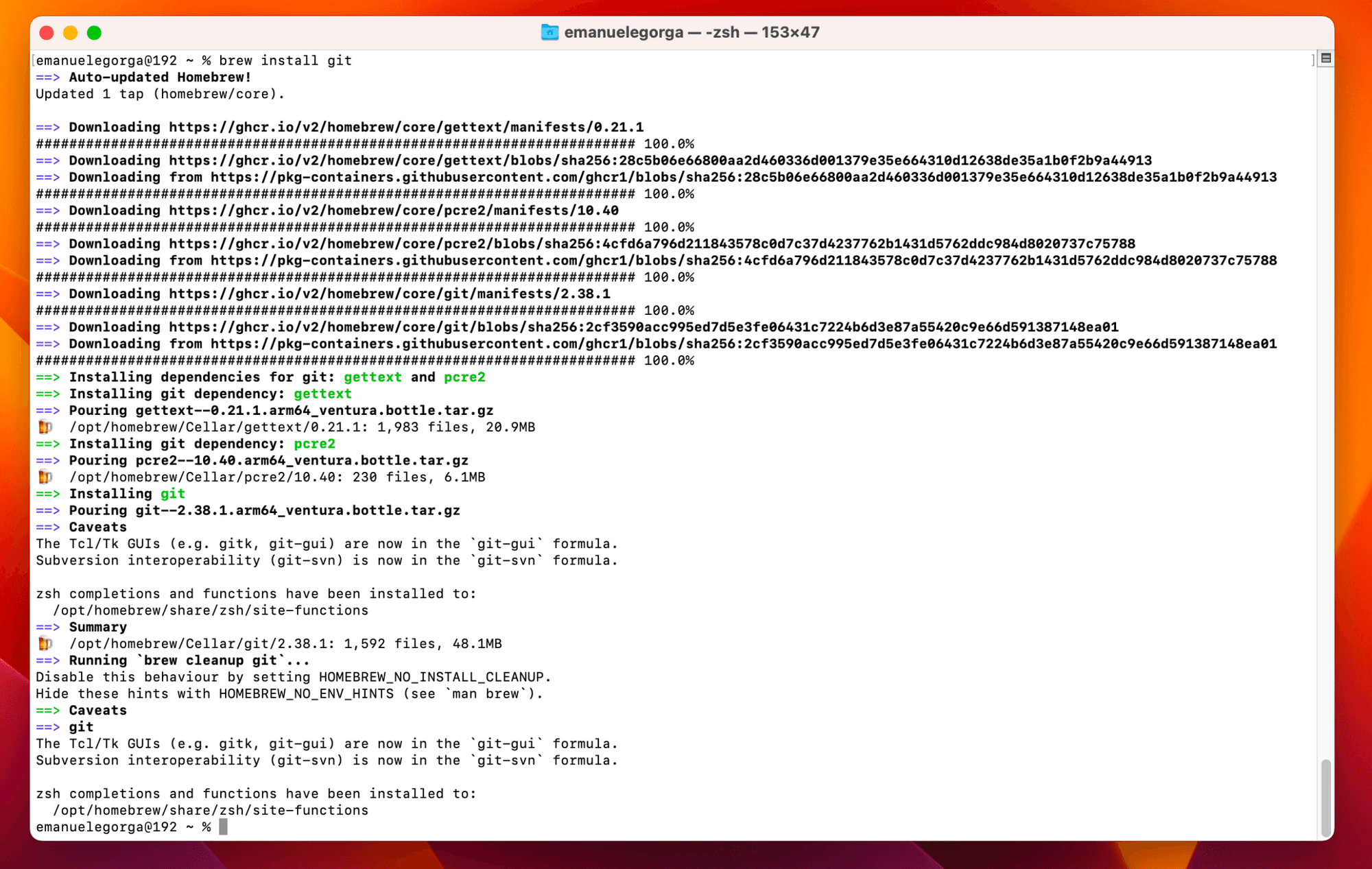Image resolution: width=1372 pixels, height=869 pixels.
Task: Click the "Auto-updated Homebrew!" line
Action: click(160, 78)
